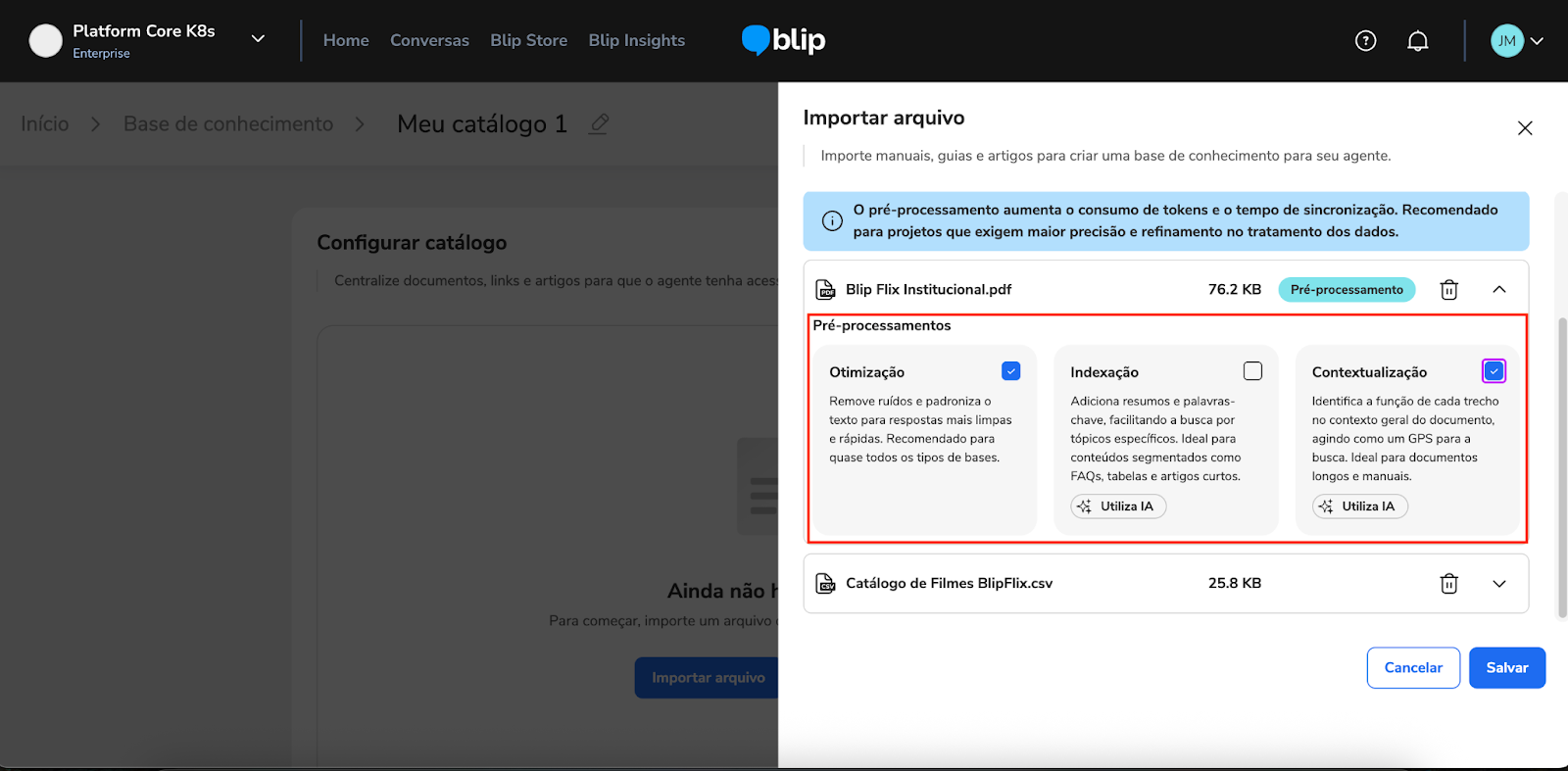Delete Catálogo de Filmes BlipFlix.csv file
The width and height of the screenshot is (1568, 771).
[x=1448, y=584]
